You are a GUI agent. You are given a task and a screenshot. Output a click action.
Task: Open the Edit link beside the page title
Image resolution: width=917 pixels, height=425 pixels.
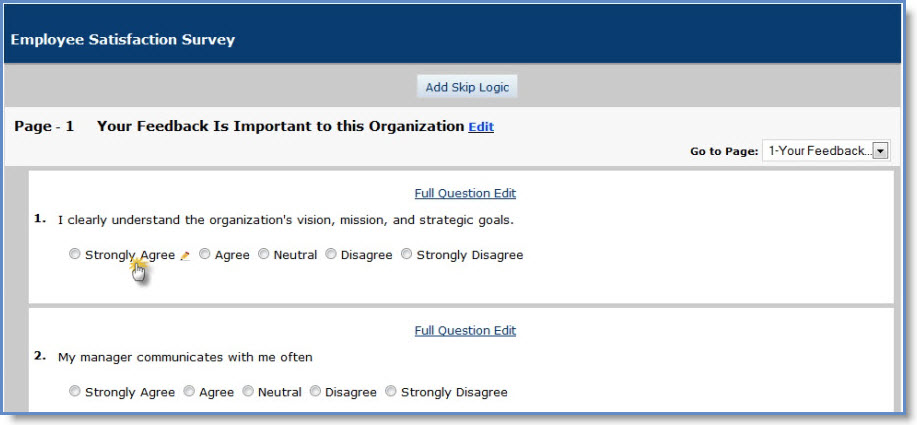click(x=481, y=127)
